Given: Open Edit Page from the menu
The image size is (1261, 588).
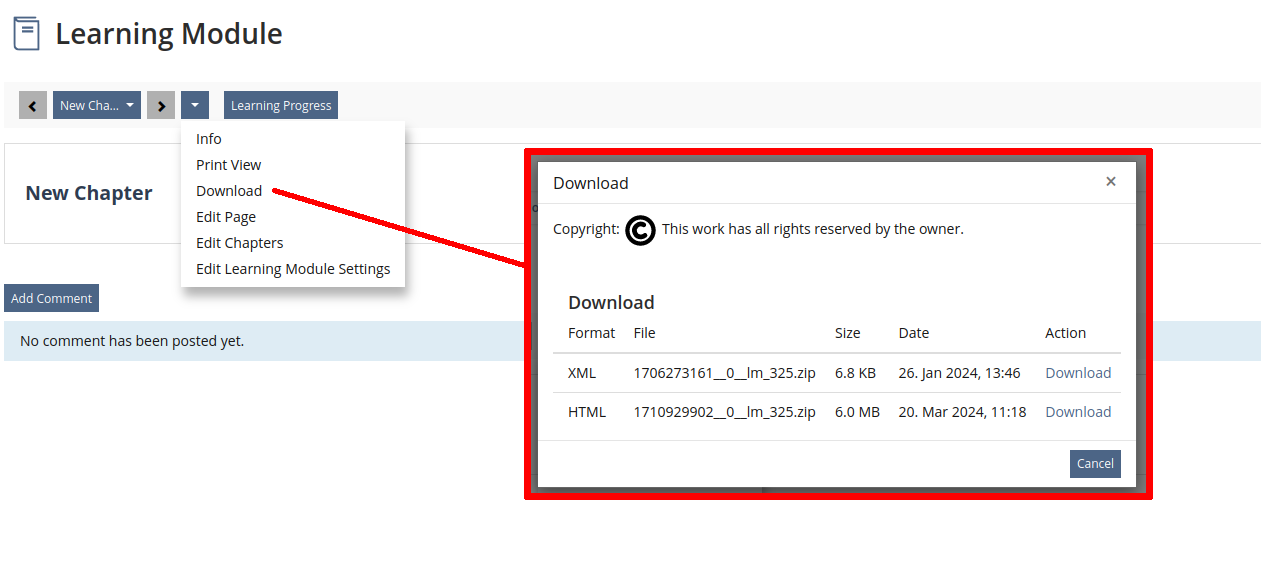Looking at the screenshot, I should pos(226,217).
